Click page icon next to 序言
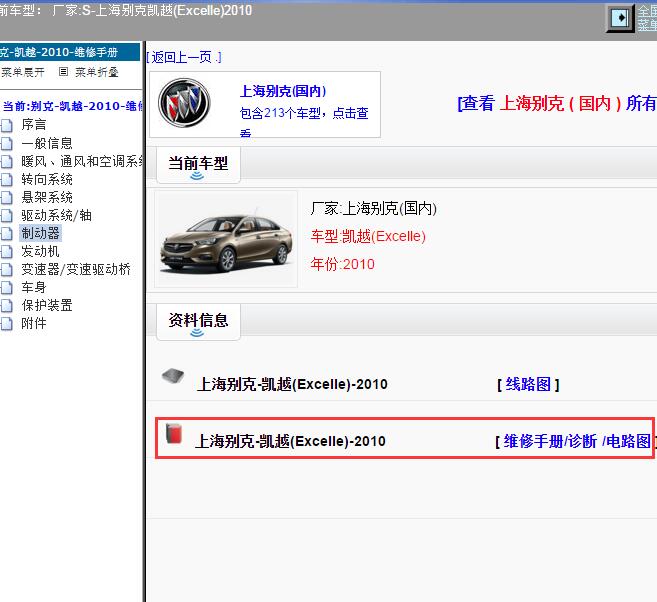This screenshot has width=657, height=602. [x=7, y=125]
